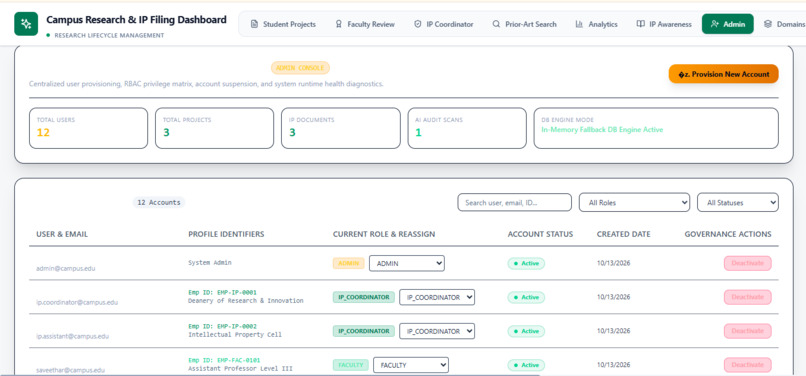Click the Active status for admin@campus.edu
The image size is (806, 376).
(x=526, y=263)
